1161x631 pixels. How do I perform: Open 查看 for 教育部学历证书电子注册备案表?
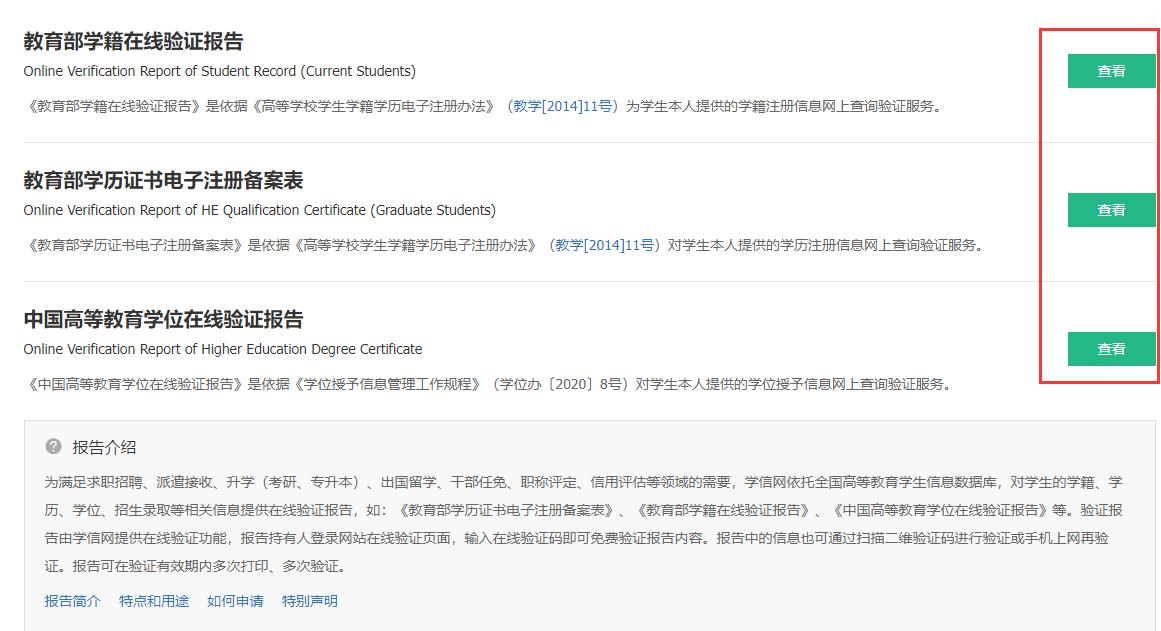click(1111, 210)
